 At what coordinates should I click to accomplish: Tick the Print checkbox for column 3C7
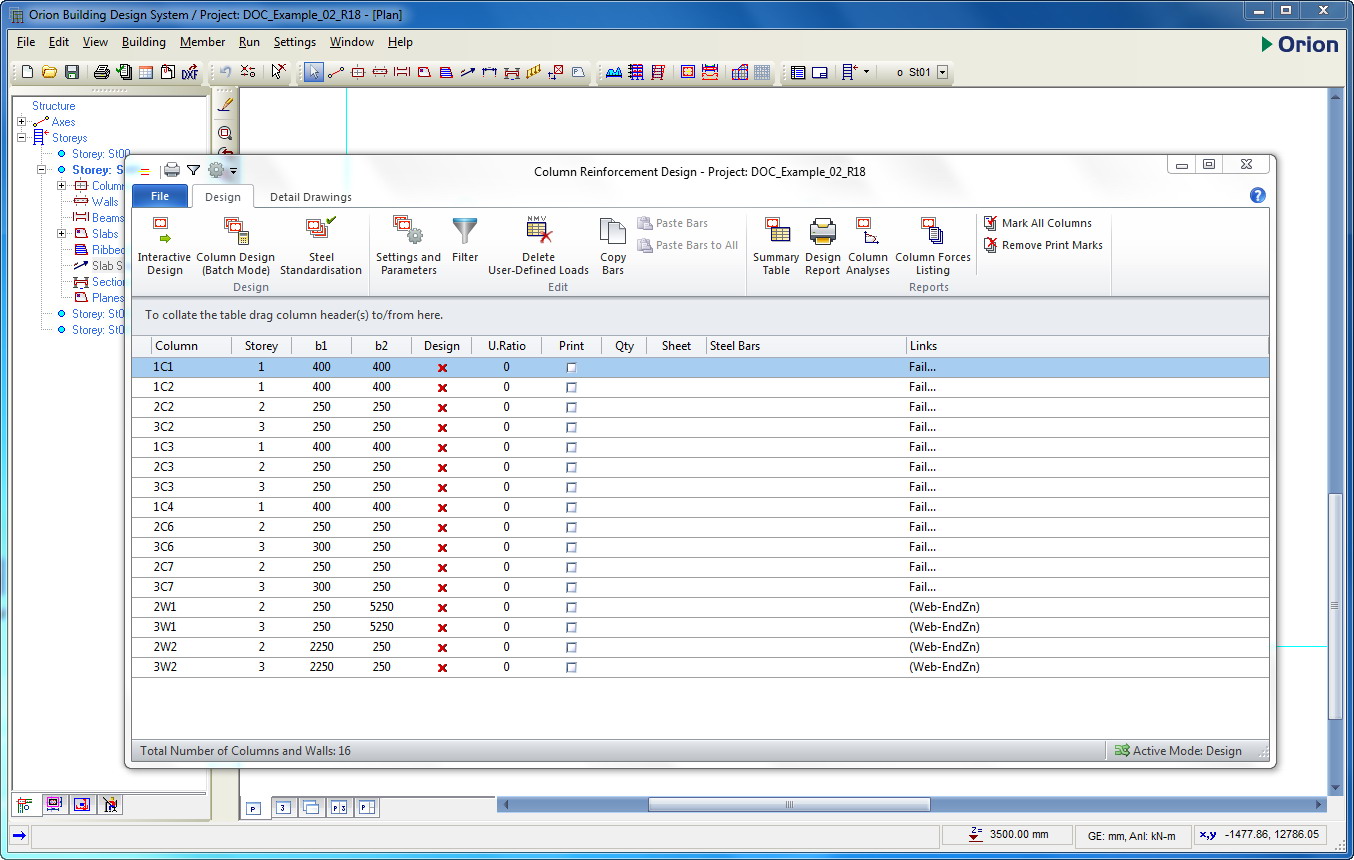click(x=571, y=588)
